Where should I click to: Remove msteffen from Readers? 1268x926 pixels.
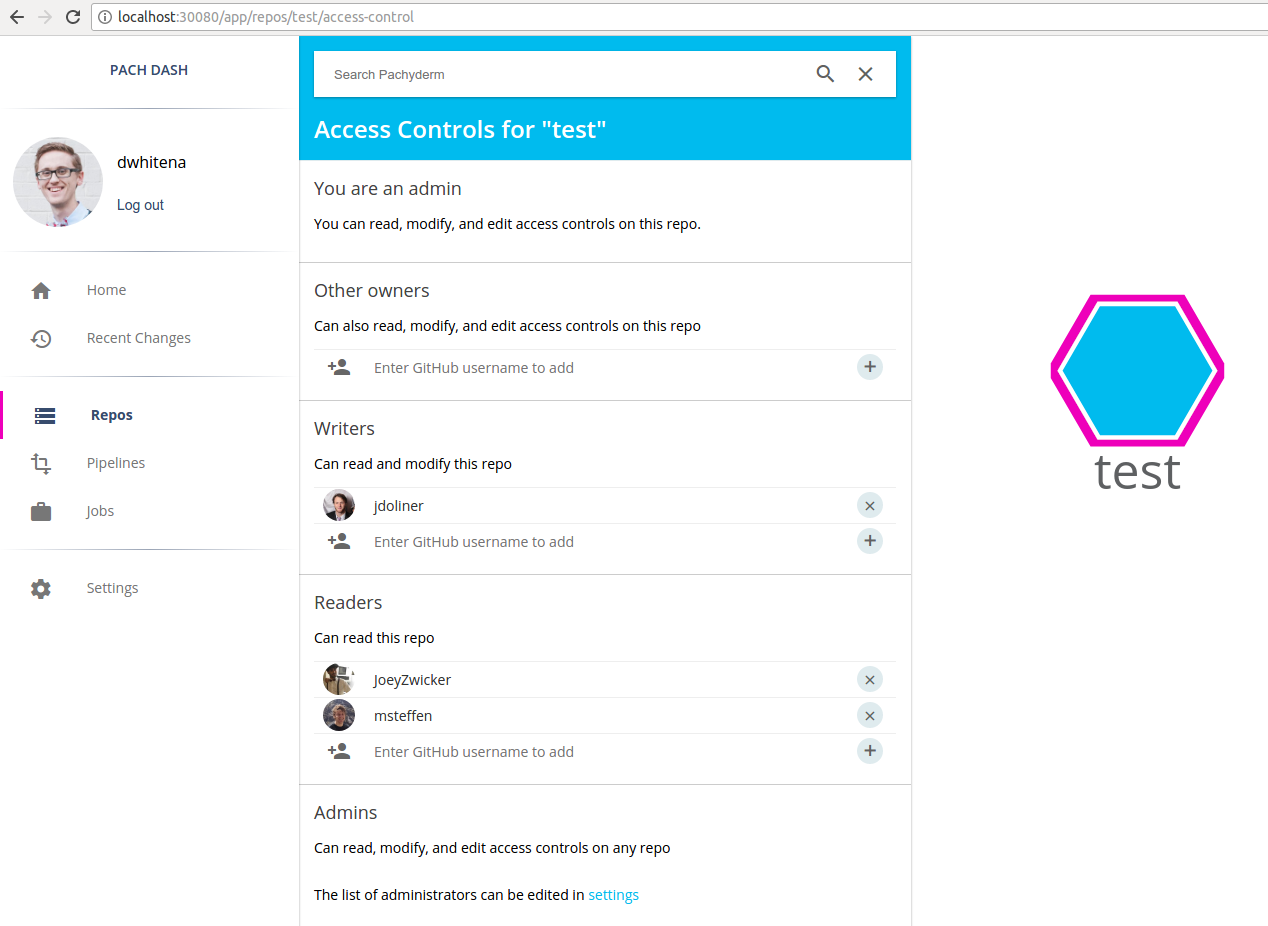(x=870, y=716)
